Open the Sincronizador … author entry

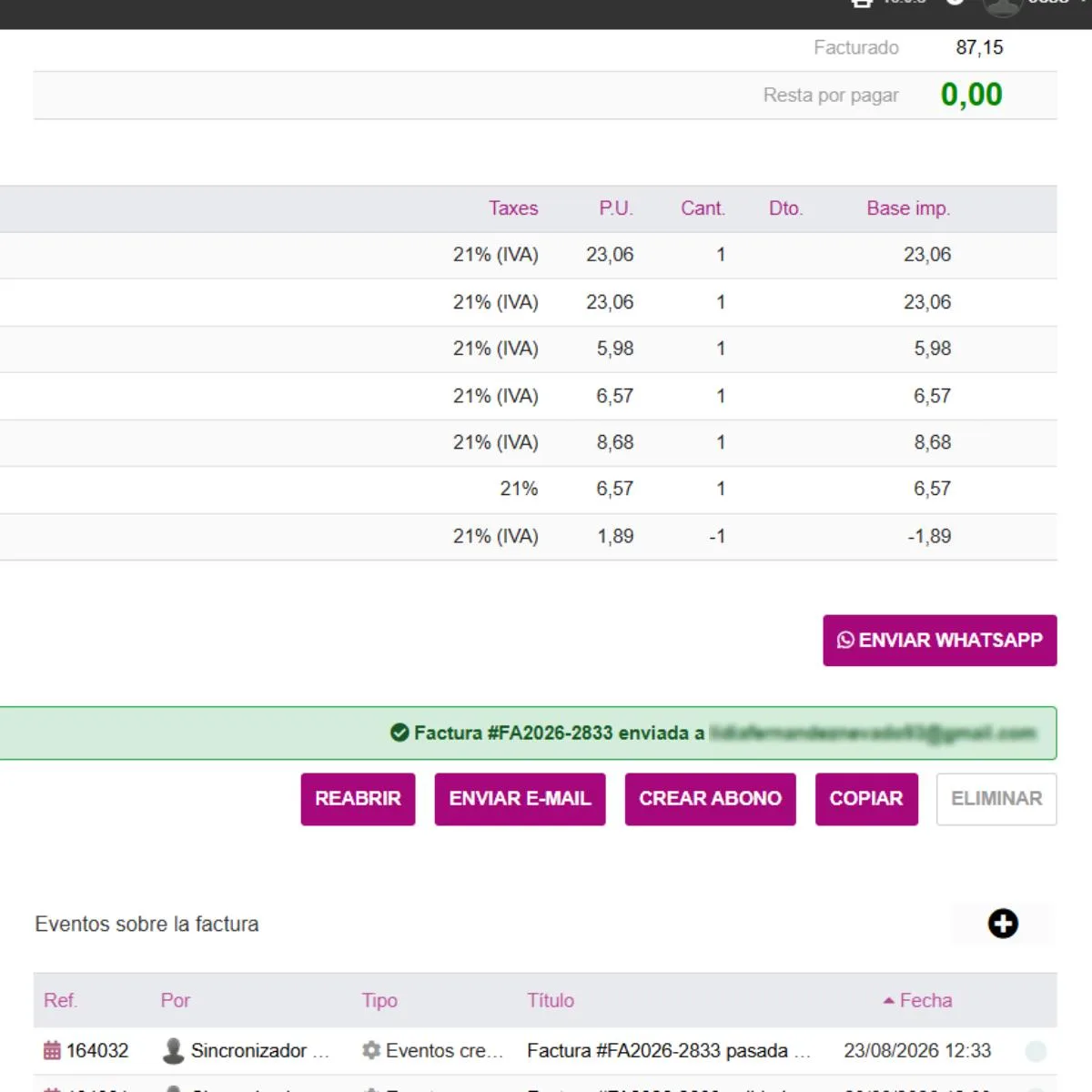point(259,1050)
